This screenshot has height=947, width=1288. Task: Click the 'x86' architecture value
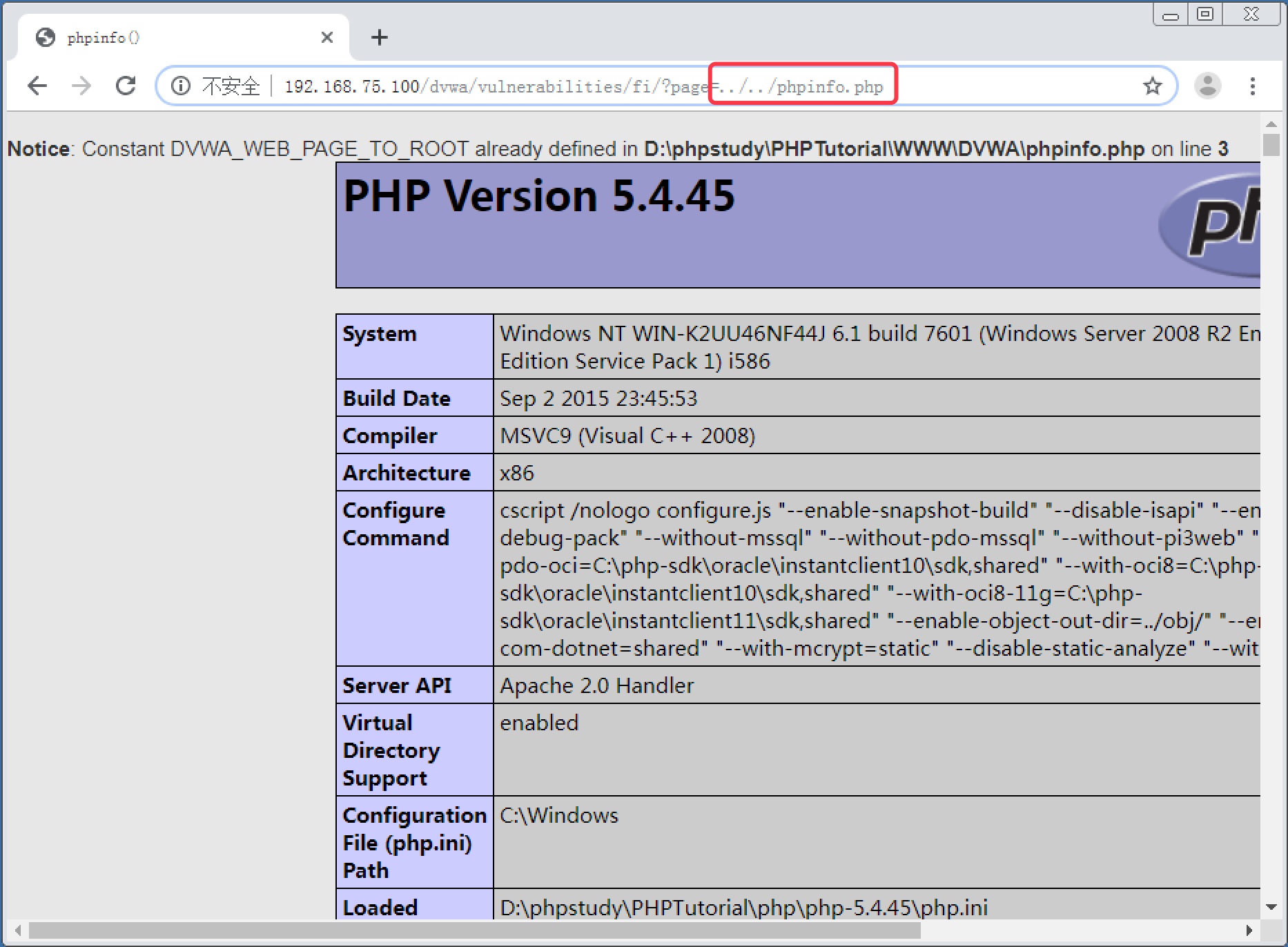(x=517, y=473)
